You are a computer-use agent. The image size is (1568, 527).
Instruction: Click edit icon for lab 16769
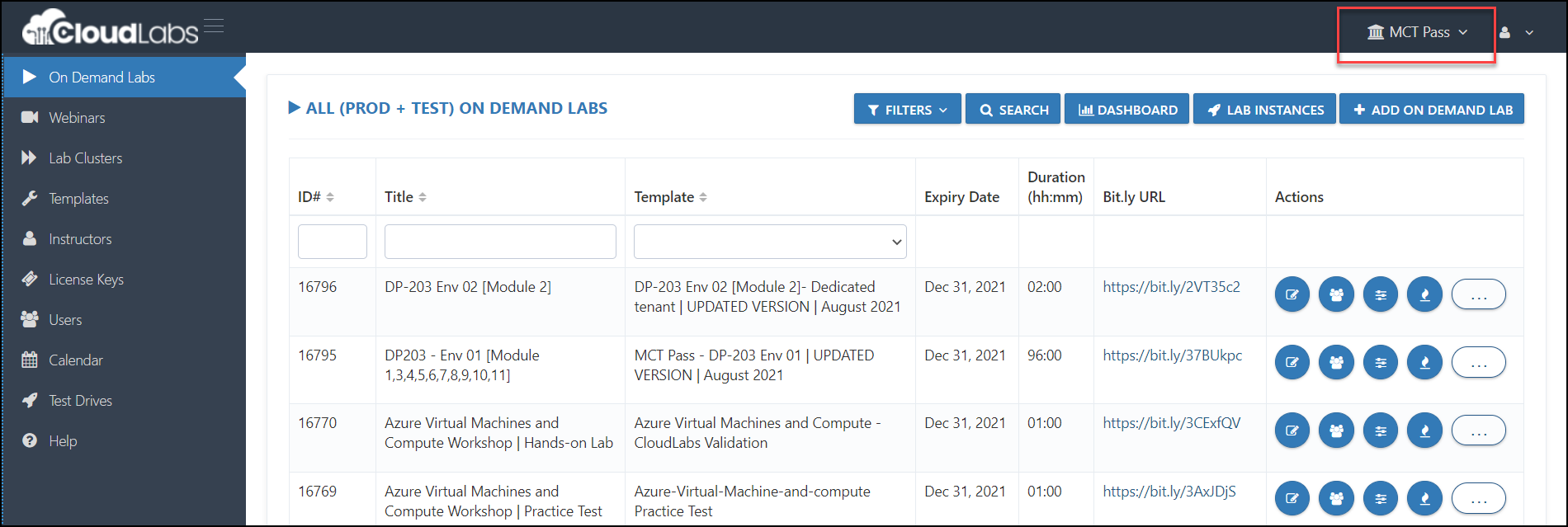(1292, 498)
